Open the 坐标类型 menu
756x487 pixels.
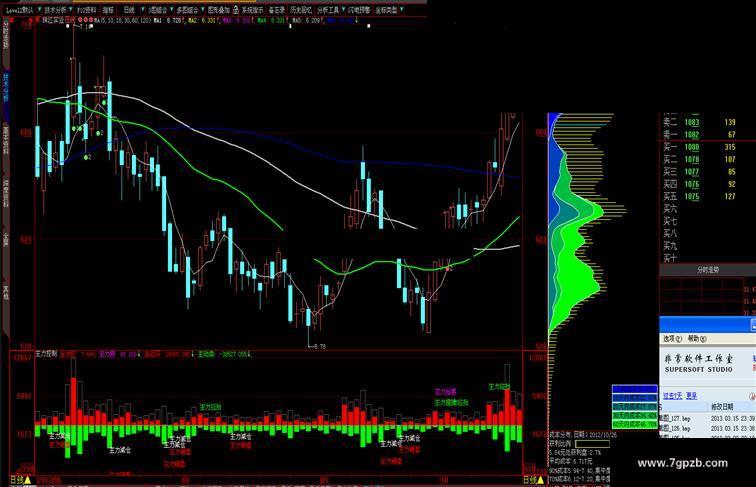point(387,9)
